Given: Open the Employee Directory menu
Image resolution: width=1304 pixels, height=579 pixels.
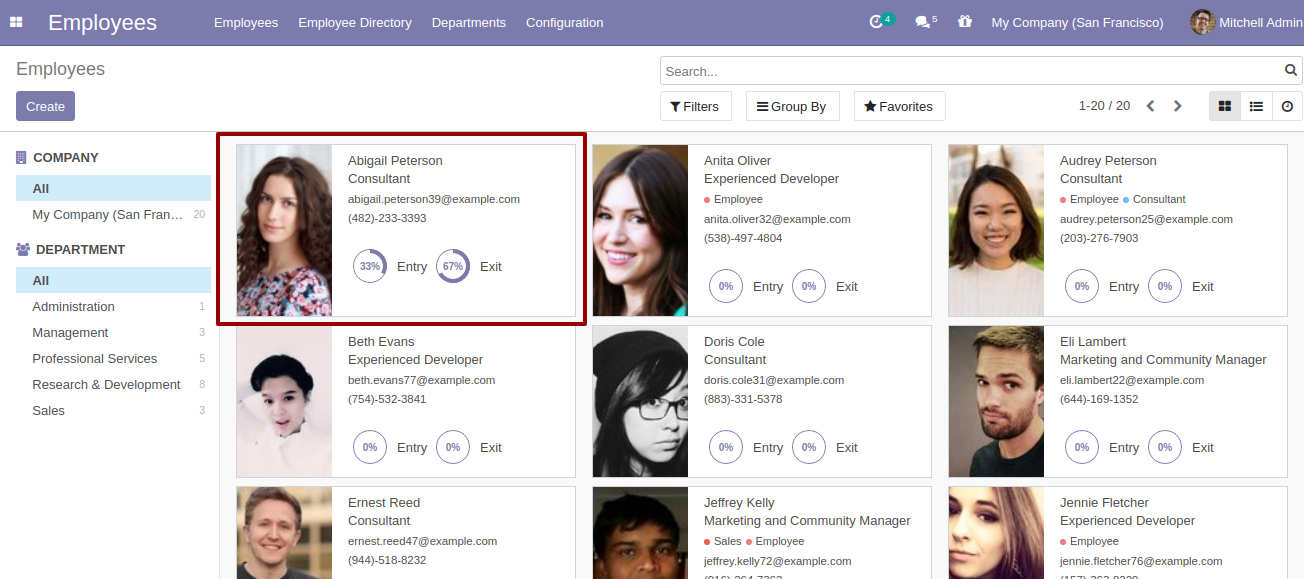Looking at the screenshot, I should pyautogui.click(x=355, y=22).
